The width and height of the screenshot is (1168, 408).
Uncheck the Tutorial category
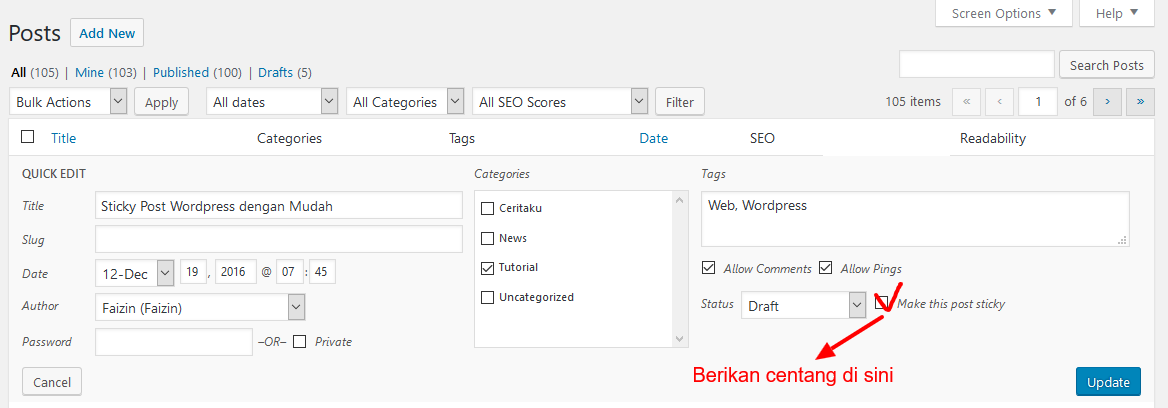click(x=487, y=267)
